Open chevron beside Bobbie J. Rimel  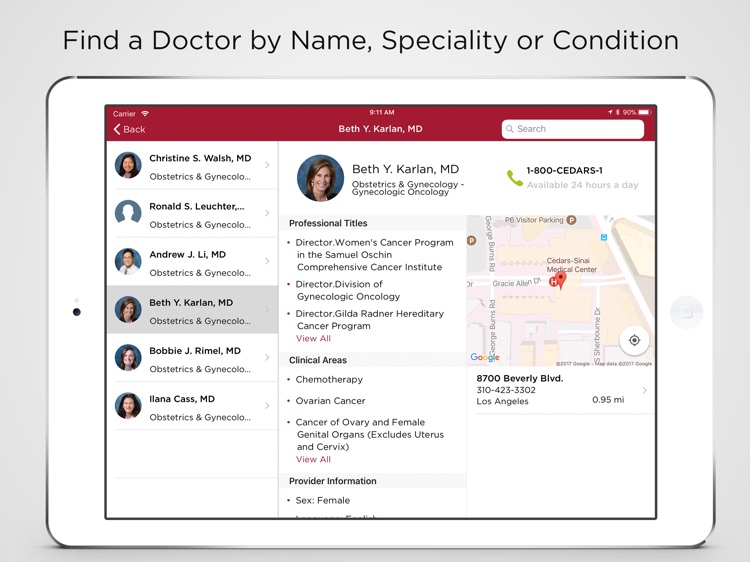(x=267, y=357)
